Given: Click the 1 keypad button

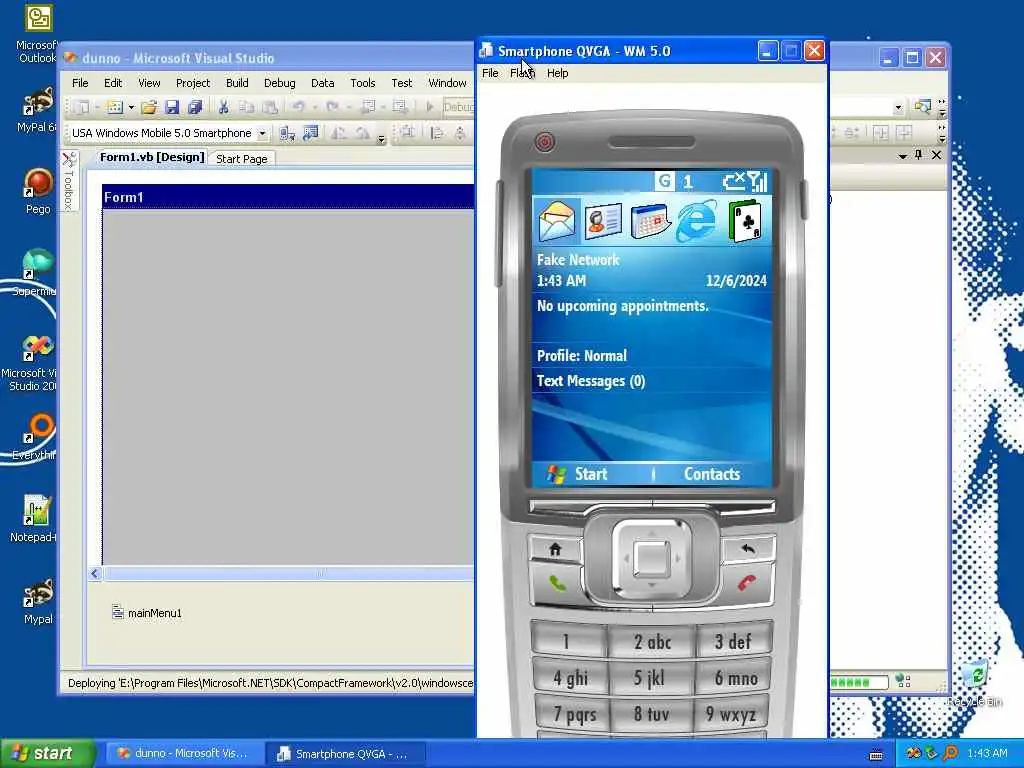Looking at the screenshot, I should click(567, 642).
